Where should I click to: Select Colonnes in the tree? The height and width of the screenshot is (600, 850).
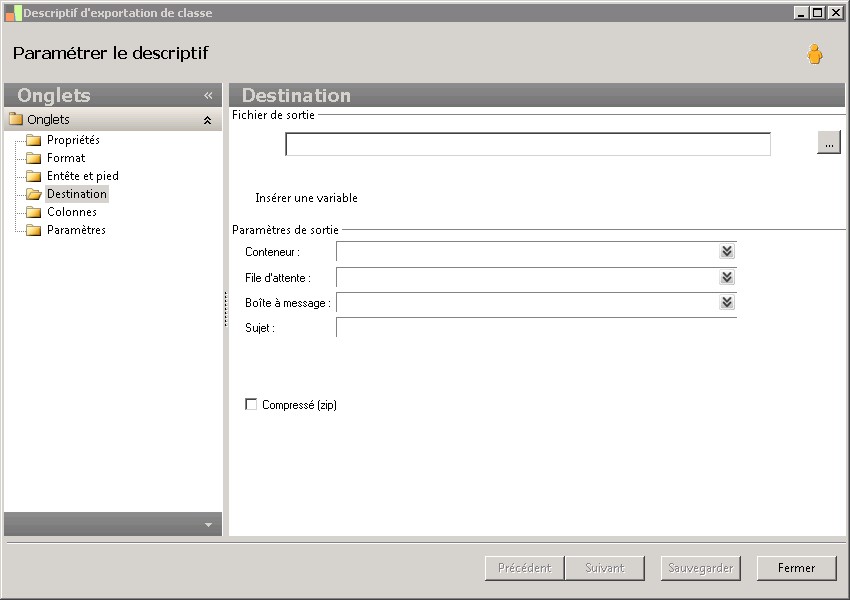(x=72, y=211)
